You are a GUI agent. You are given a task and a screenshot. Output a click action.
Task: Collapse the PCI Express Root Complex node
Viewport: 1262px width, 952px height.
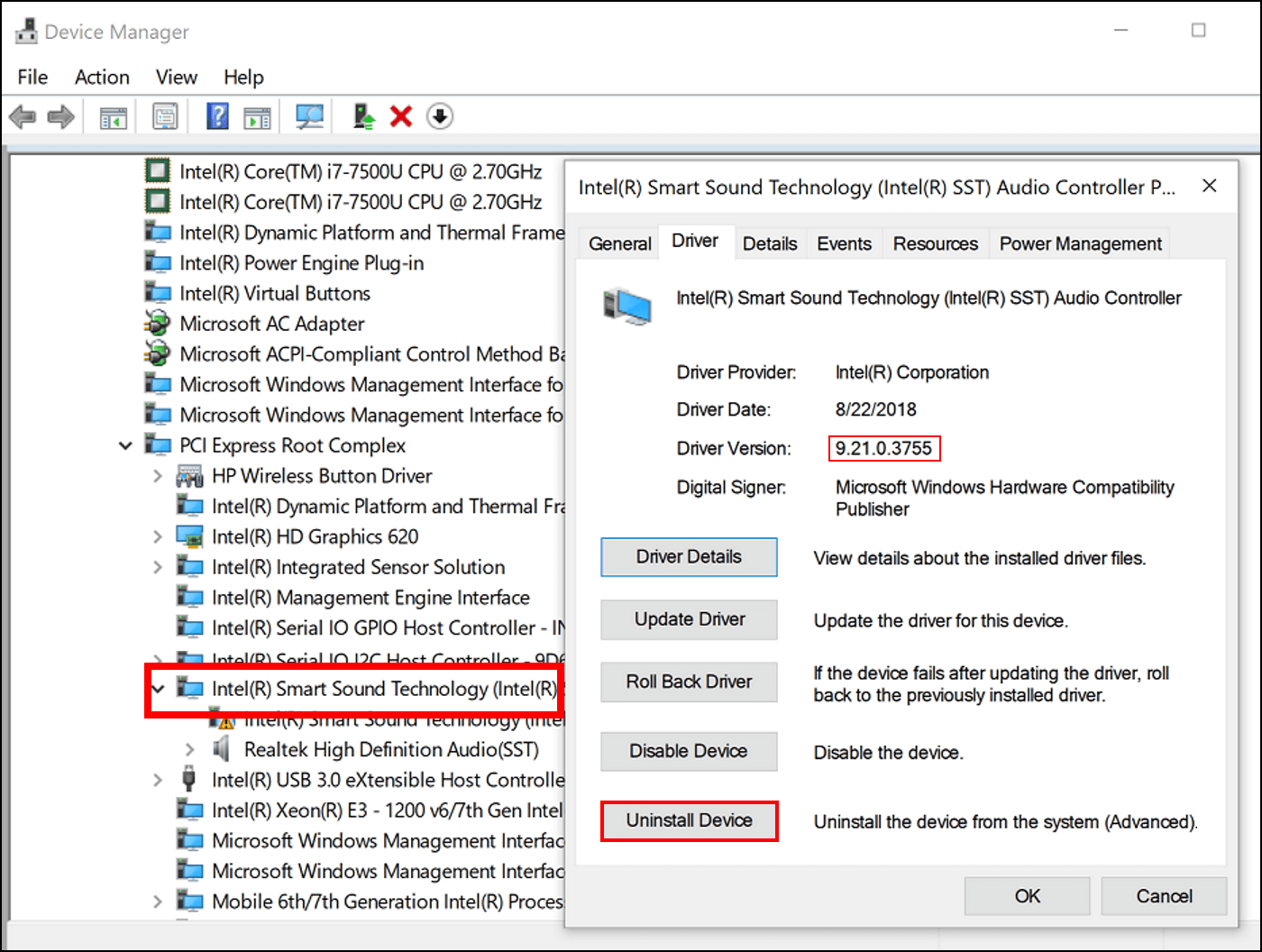tap(126, 445)
